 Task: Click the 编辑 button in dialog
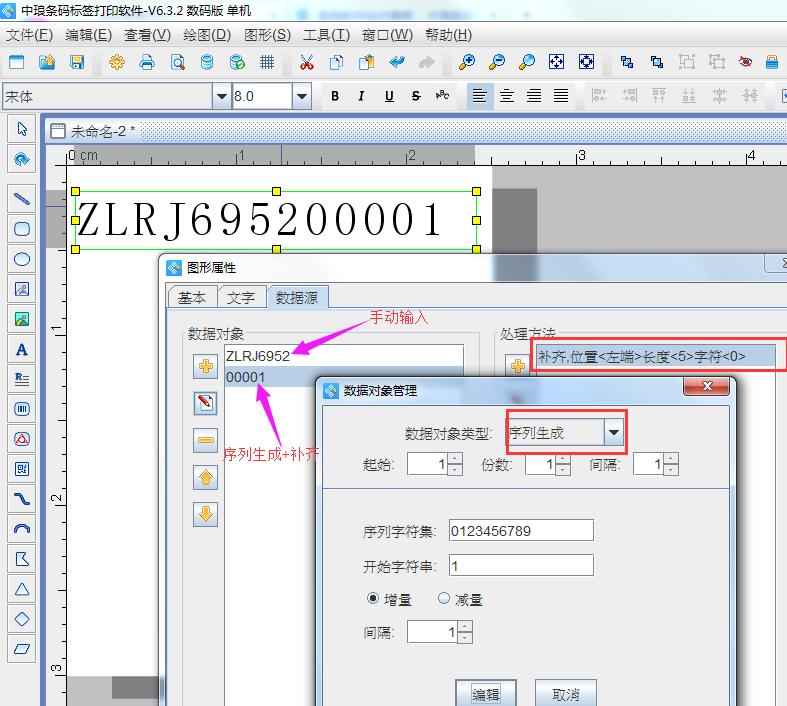(485, 694)
